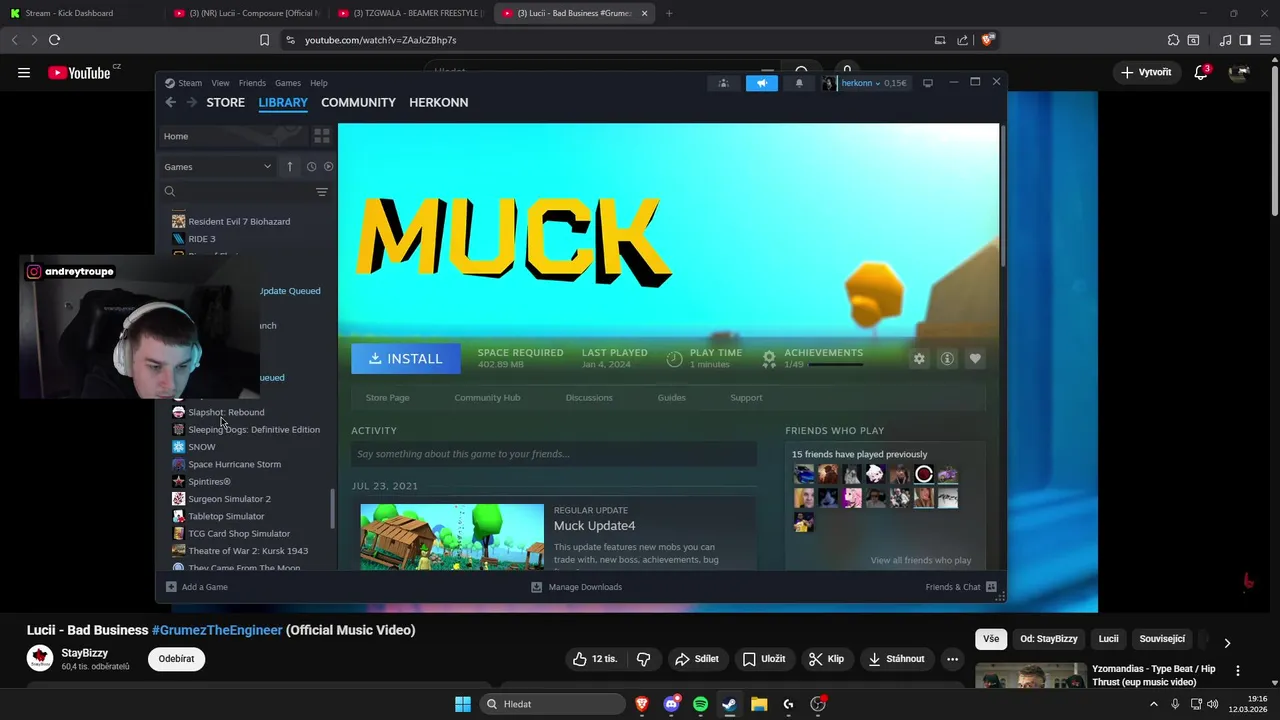Select Slapshot: Rebound in library

226,412
